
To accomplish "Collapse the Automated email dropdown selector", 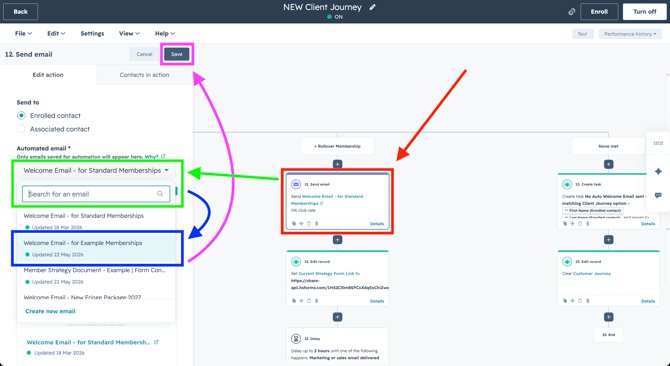I will coord(96,170).
